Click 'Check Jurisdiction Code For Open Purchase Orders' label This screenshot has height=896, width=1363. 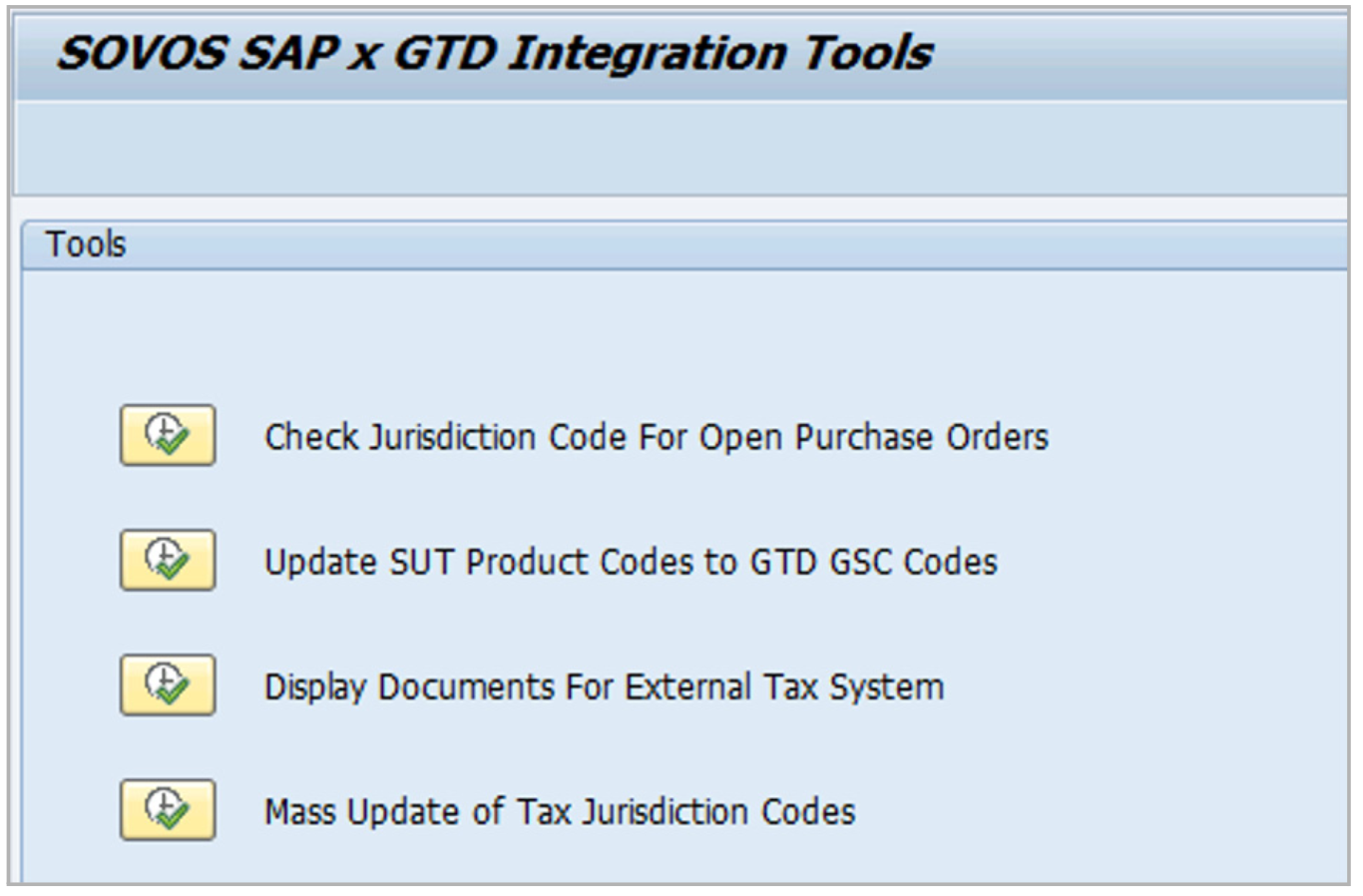coord(656,437)
